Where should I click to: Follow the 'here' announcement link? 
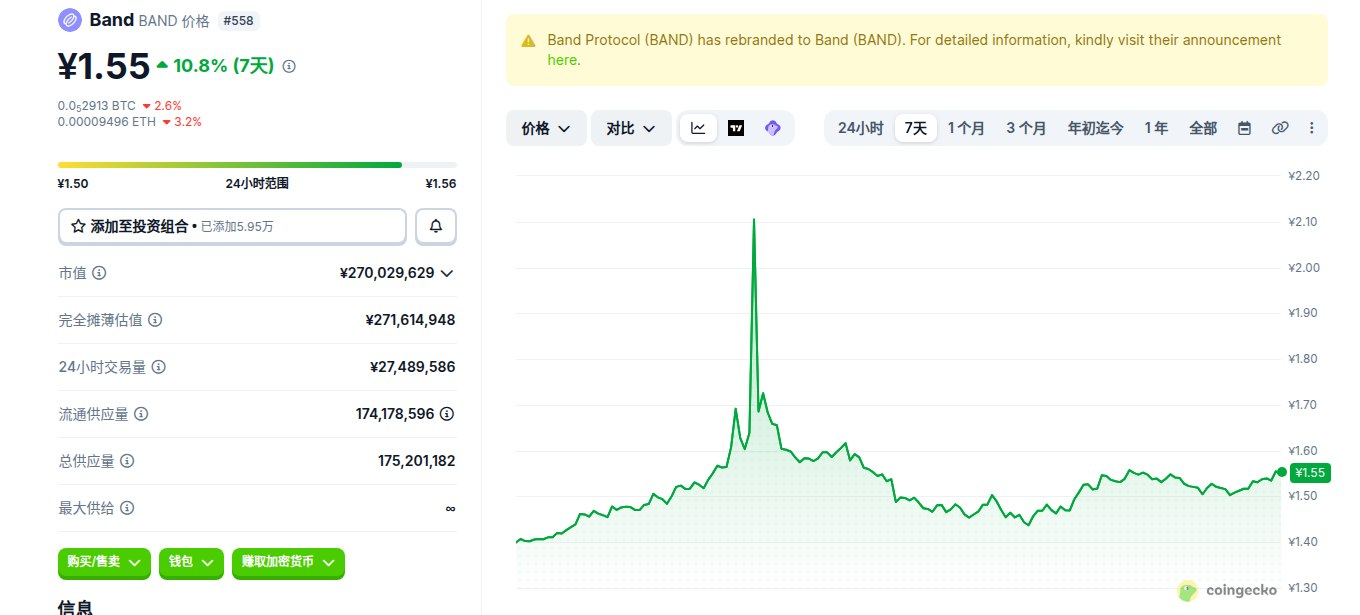click(x=562, y=60)
